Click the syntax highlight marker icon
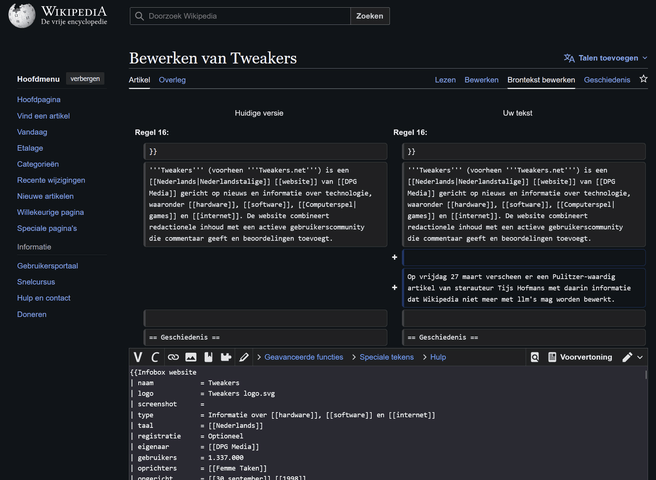 (244, 357)
